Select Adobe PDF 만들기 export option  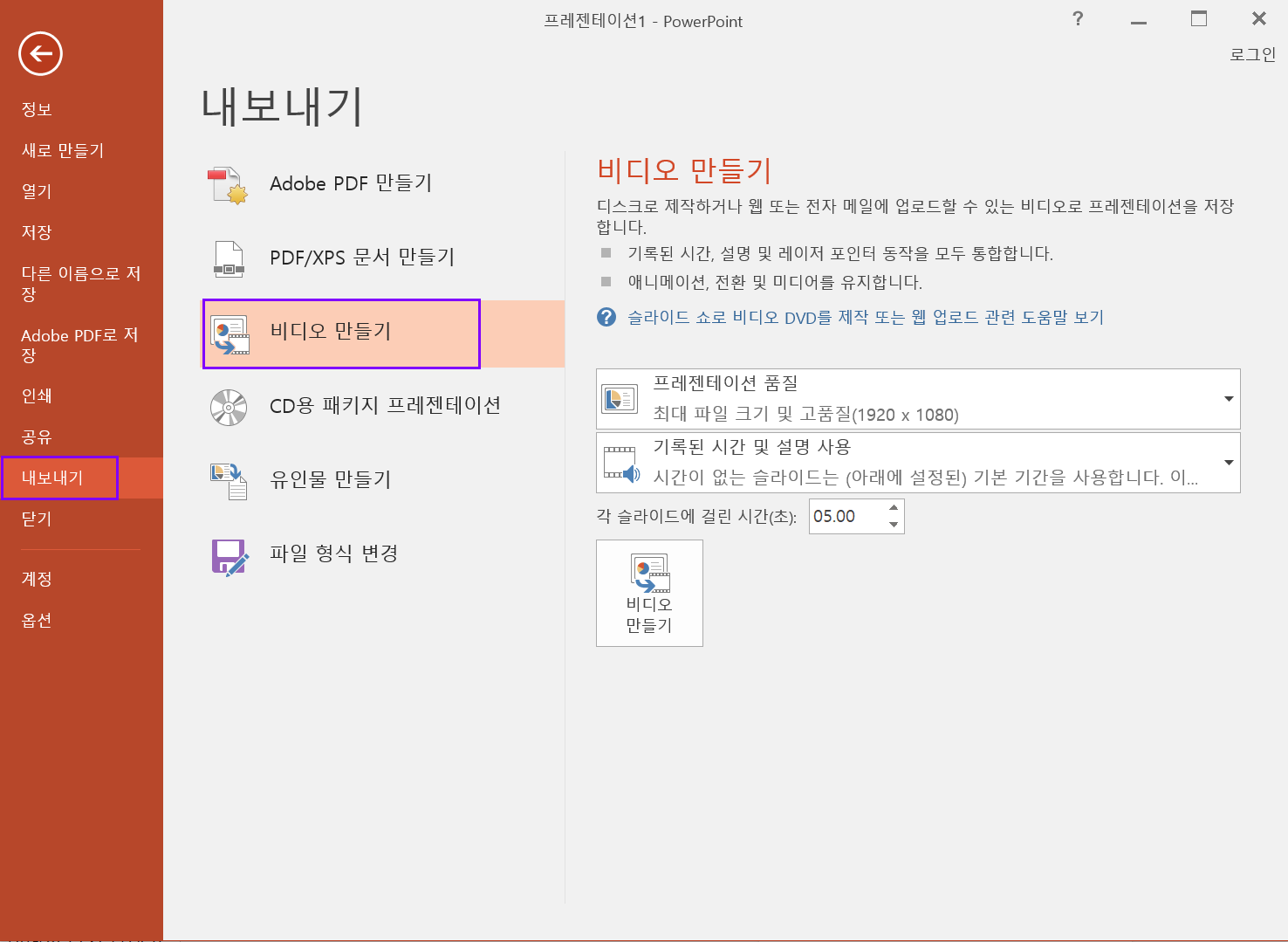384,185
